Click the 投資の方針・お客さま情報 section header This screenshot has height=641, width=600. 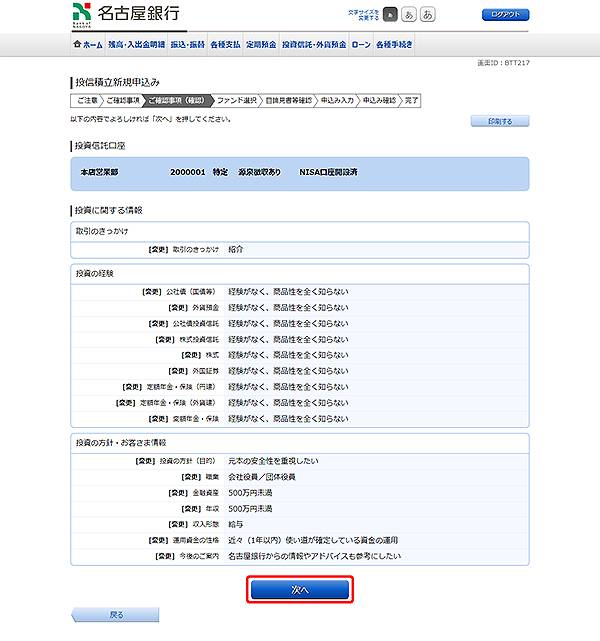tap(121, 443)
